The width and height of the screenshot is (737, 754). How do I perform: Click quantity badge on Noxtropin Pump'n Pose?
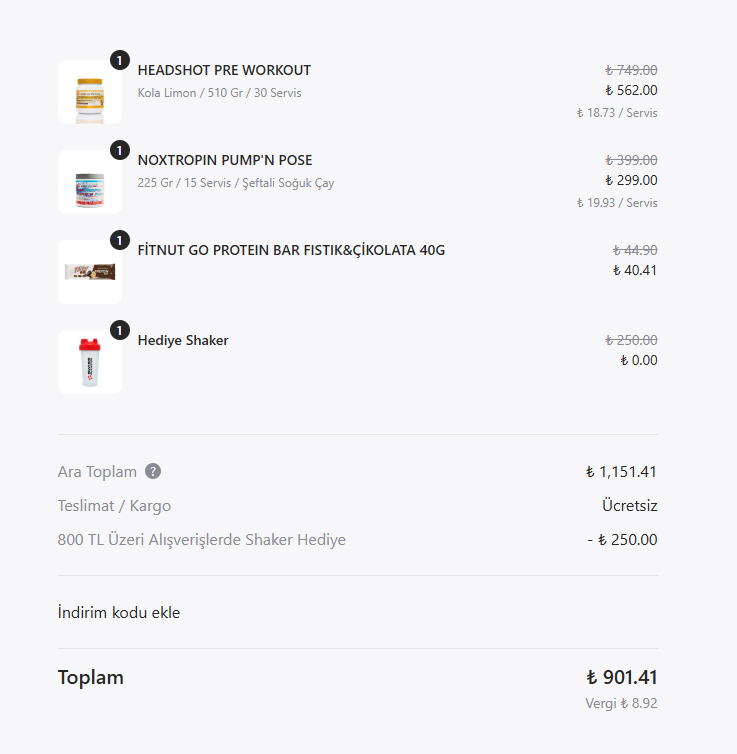[120, 150]
